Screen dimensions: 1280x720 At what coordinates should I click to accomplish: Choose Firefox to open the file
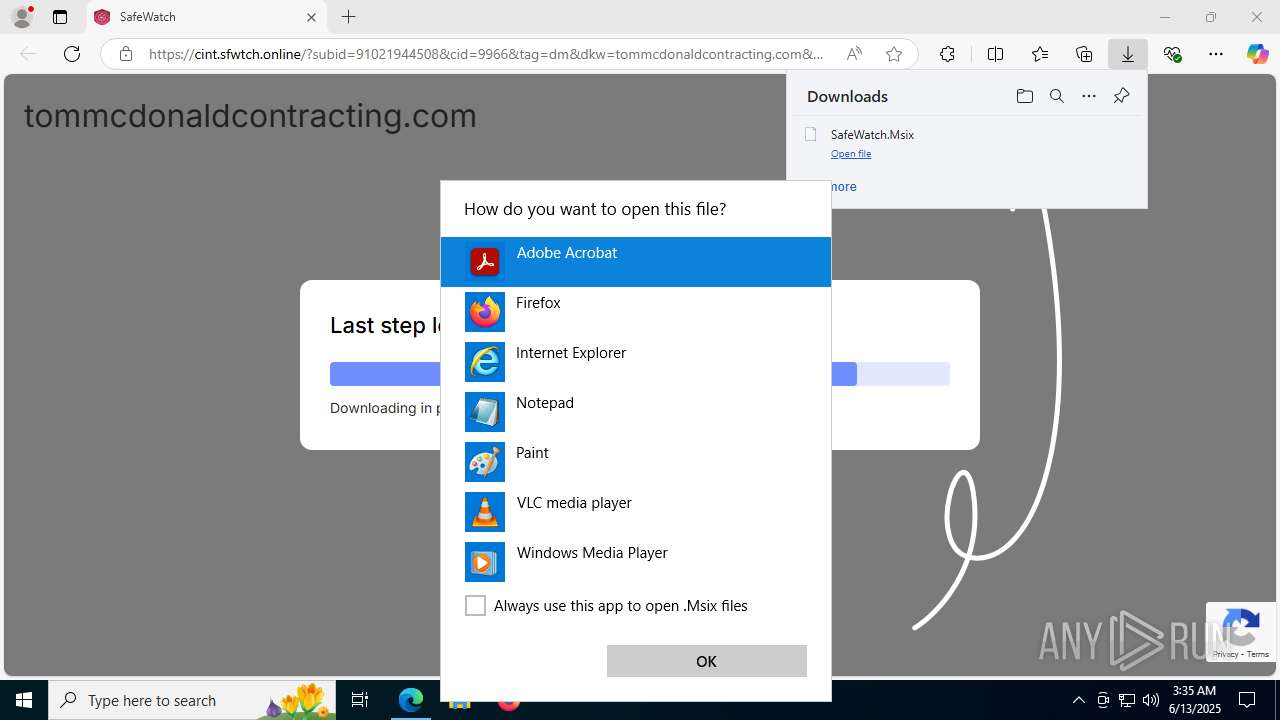pyautogui.click(x=636, y=312)
